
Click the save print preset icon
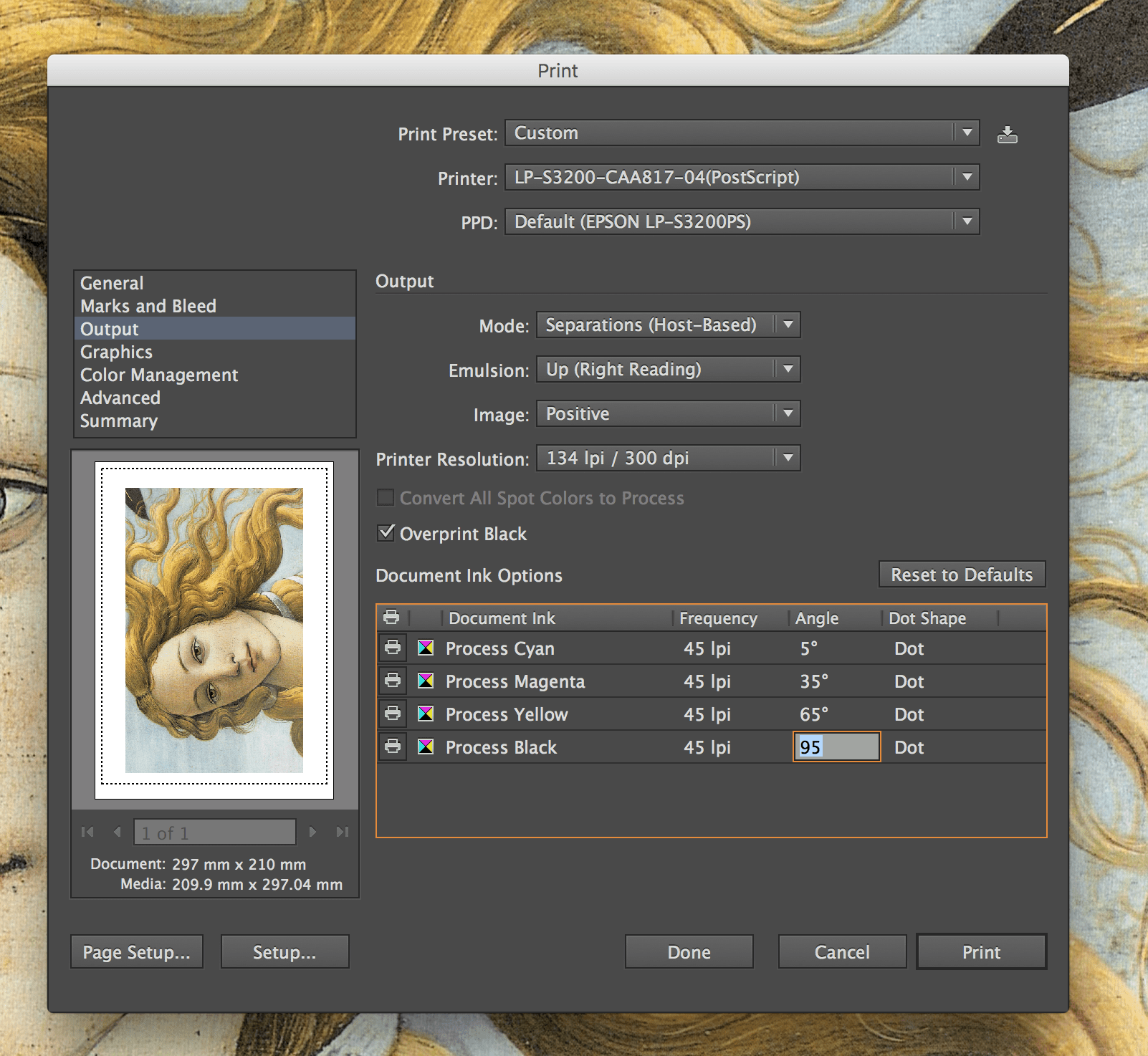pyautogui.click(x=1007, y=134)
